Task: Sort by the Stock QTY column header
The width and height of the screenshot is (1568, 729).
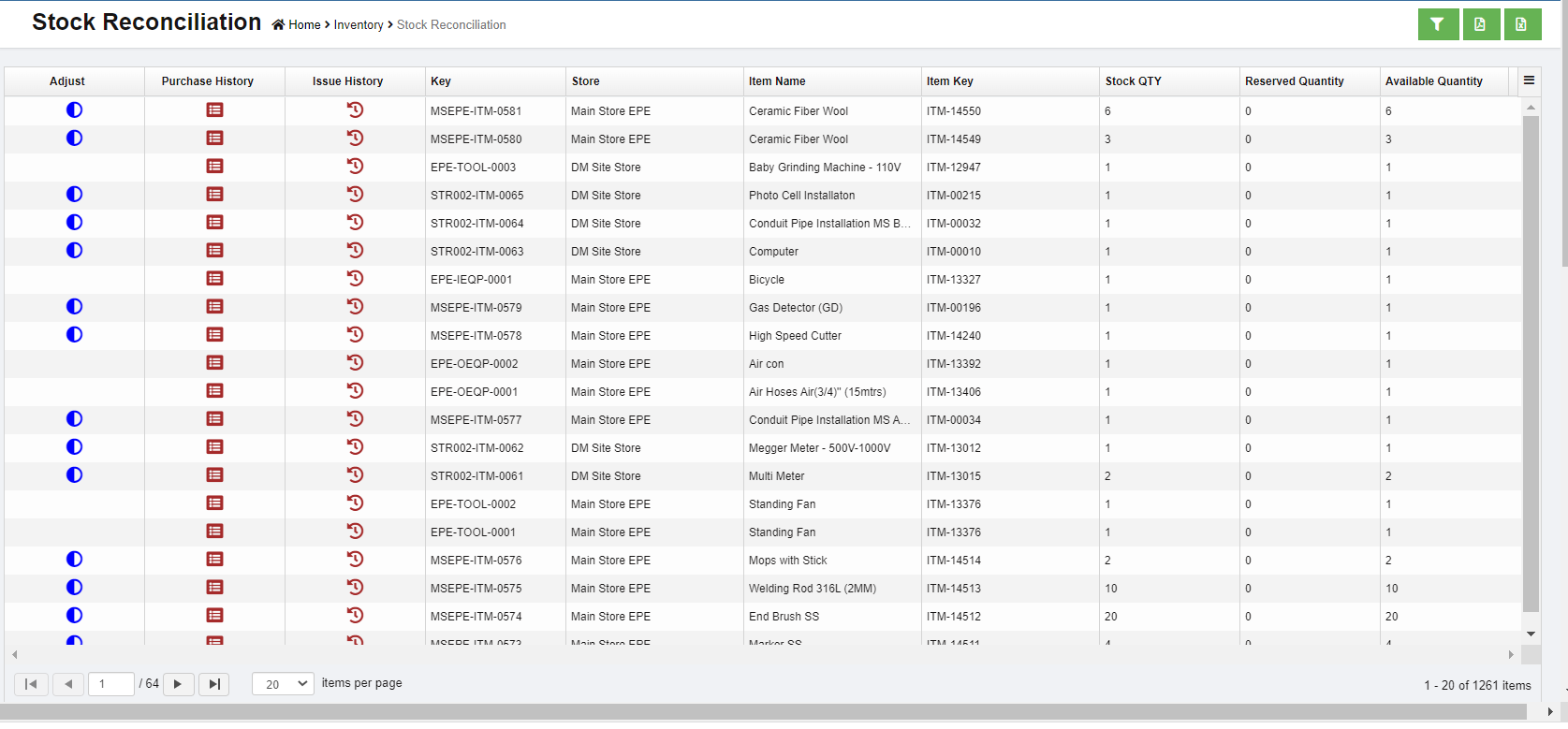Action: tap(1133, 81)
